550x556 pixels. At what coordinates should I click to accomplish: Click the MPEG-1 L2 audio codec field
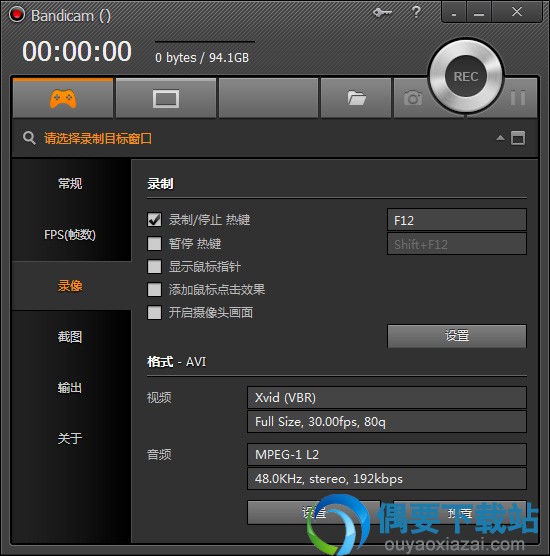click(387, 454)
